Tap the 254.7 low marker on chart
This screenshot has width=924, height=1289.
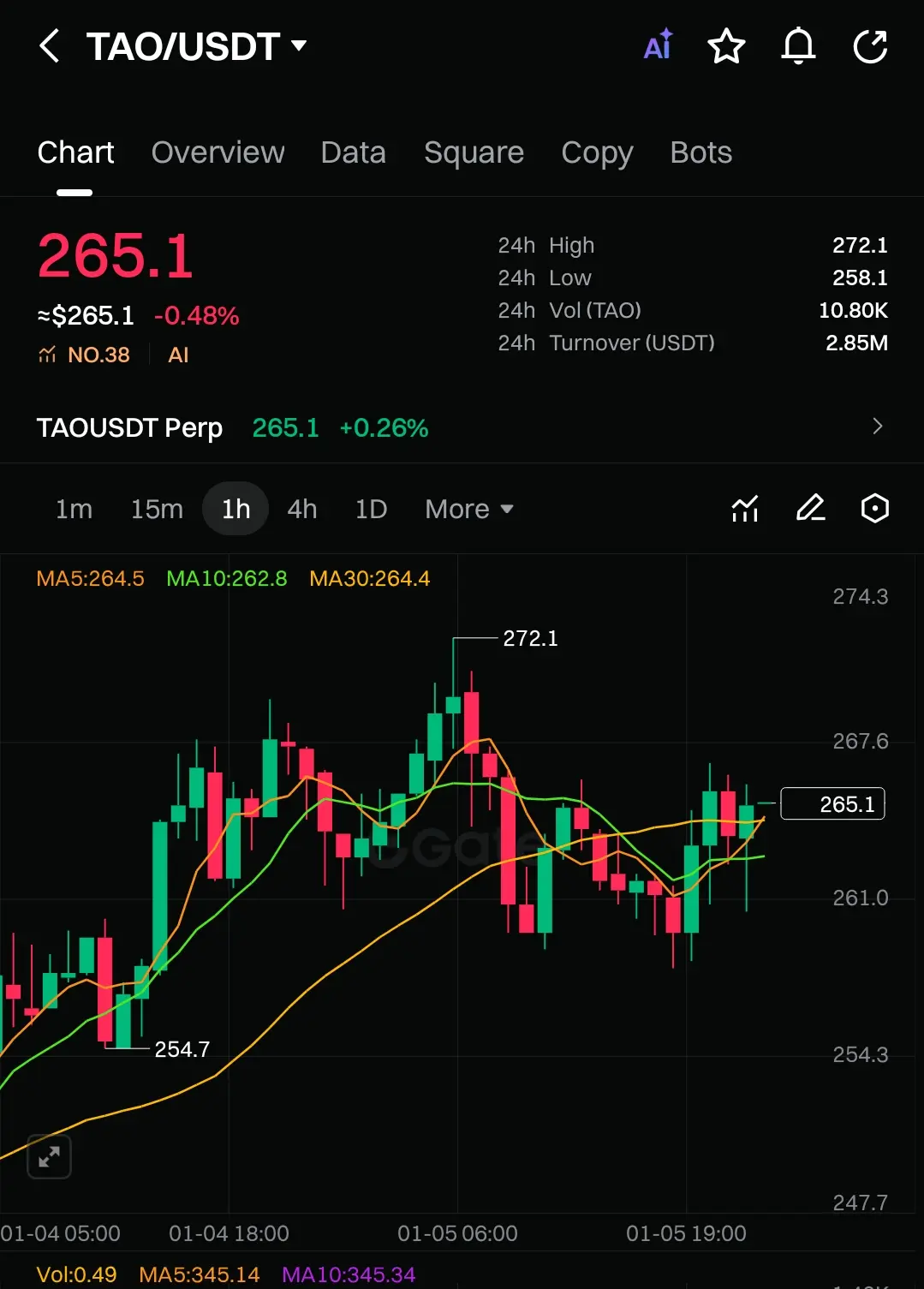click(x=182, y=1049)
